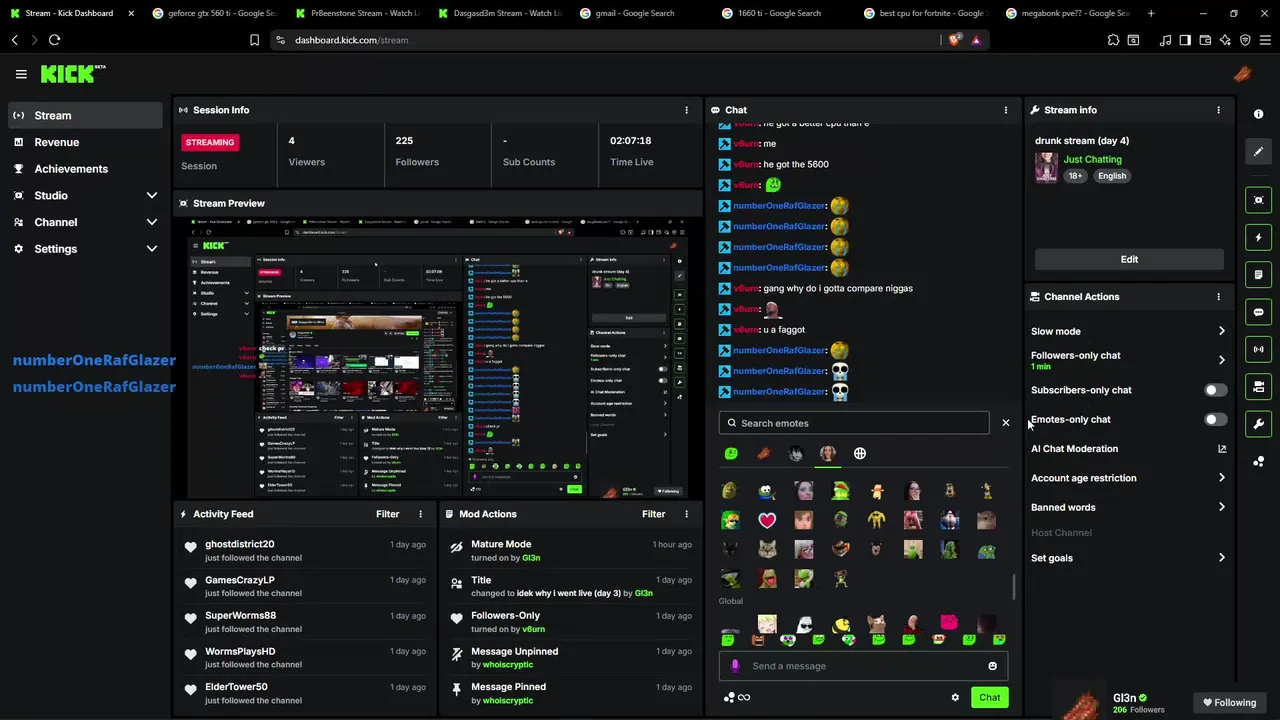This screenshot has height=720, width=1280.
Task: Open the Activity Feed Filter dropdown
Action: (x=388, y=514)
